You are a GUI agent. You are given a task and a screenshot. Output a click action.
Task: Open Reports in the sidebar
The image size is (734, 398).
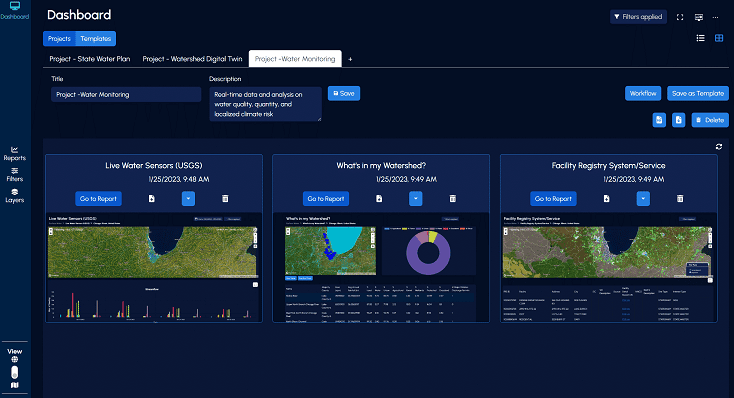click(x=15, y=154)
